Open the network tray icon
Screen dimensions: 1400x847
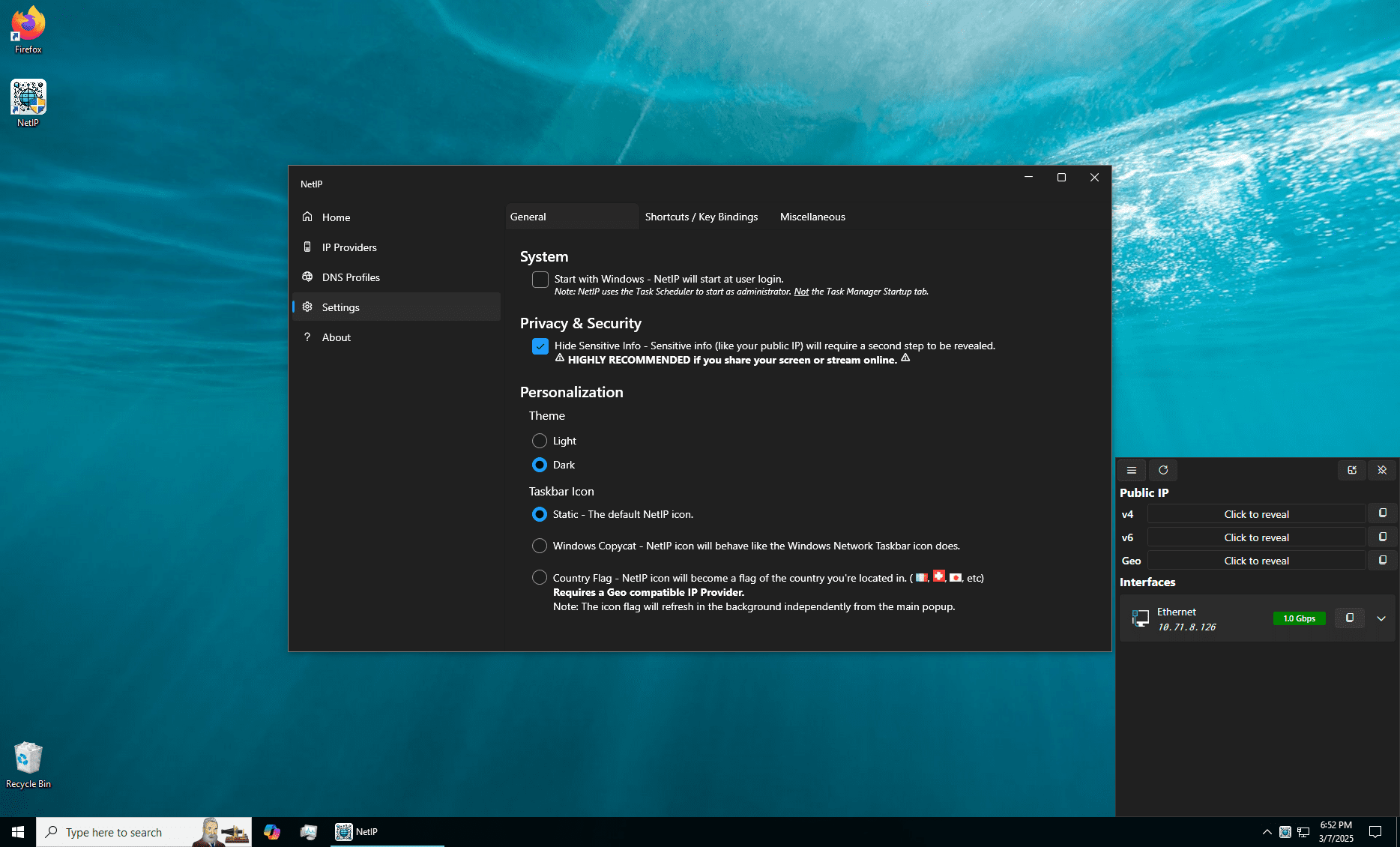1303,832
